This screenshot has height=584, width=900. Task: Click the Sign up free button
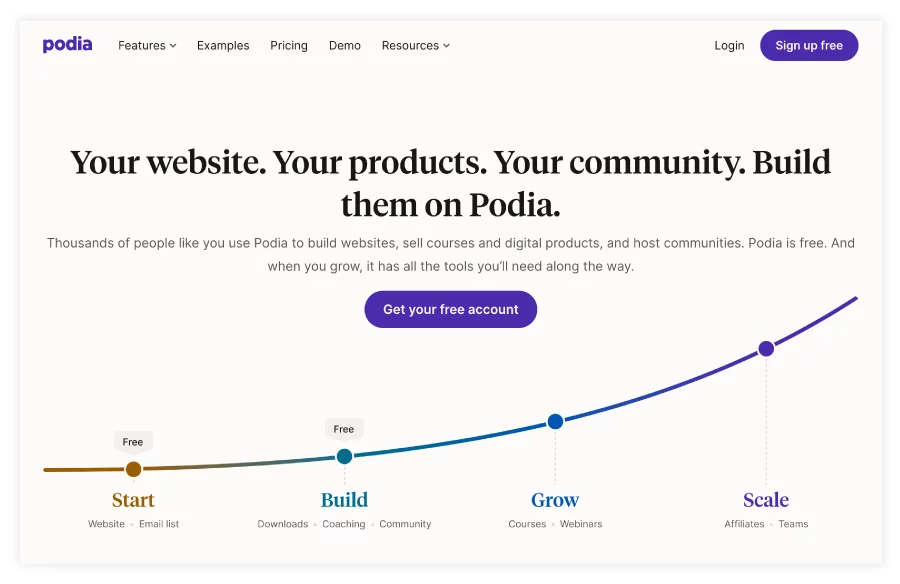click(809, 45)
